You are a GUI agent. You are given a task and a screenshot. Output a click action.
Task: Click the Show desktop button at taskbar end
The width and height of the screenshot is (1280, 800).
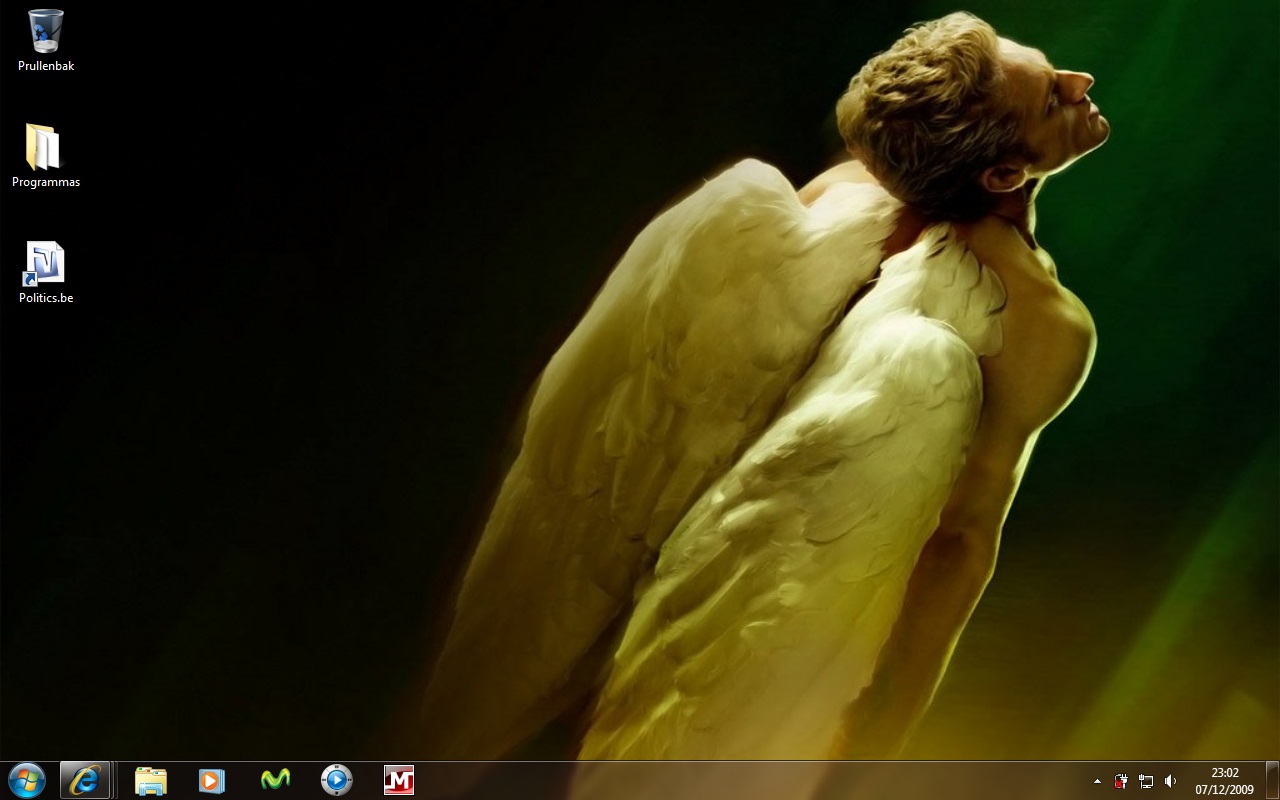coord(1272,780)
